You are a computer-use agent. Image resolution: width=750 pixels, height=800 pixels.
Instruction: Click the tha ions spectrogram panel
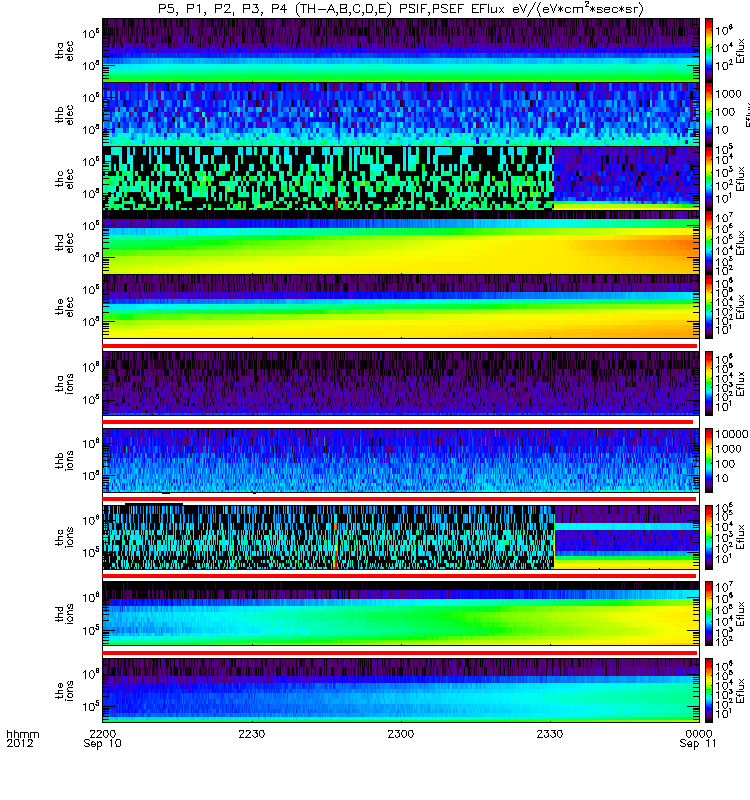click(401, 383)
